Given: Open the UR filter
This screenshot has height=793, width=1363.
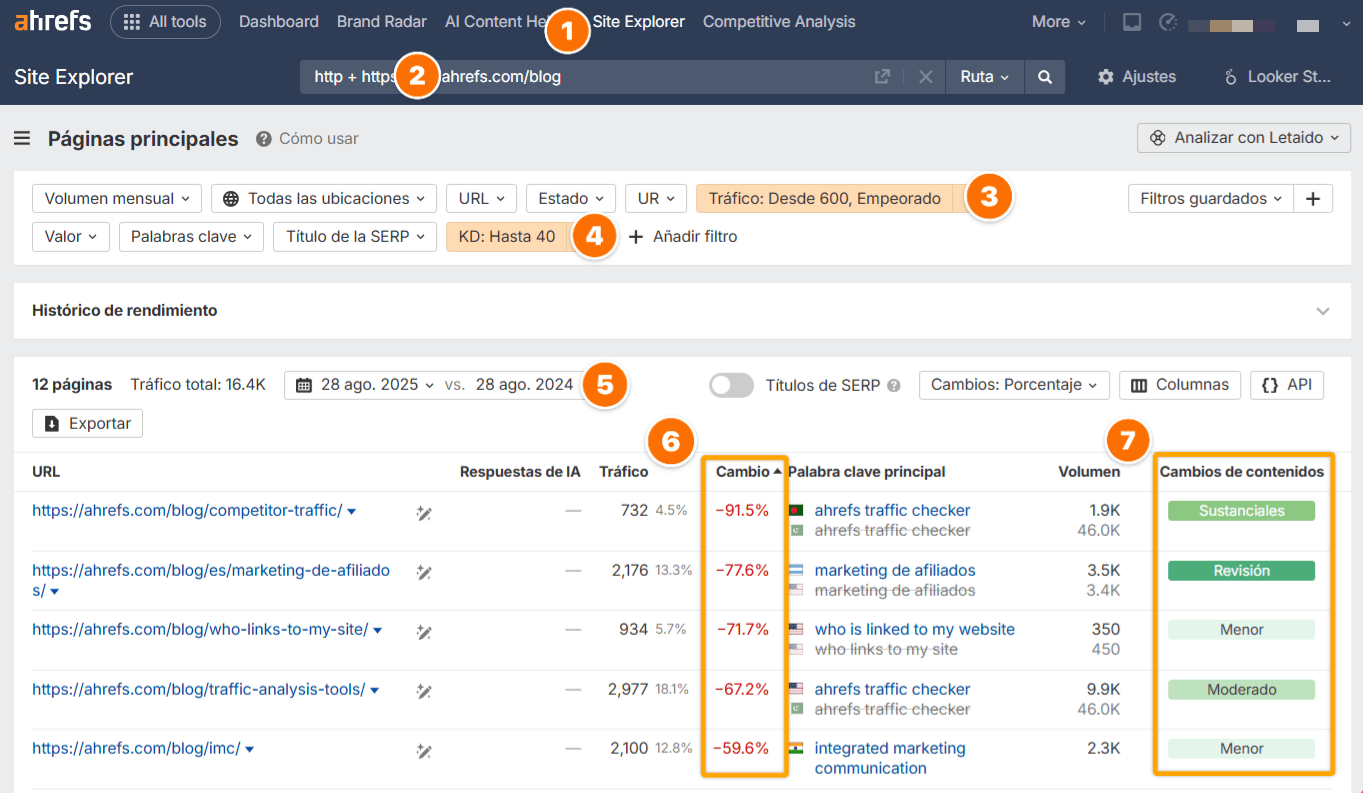Looking at the screenshot, I should pos(656,198).
